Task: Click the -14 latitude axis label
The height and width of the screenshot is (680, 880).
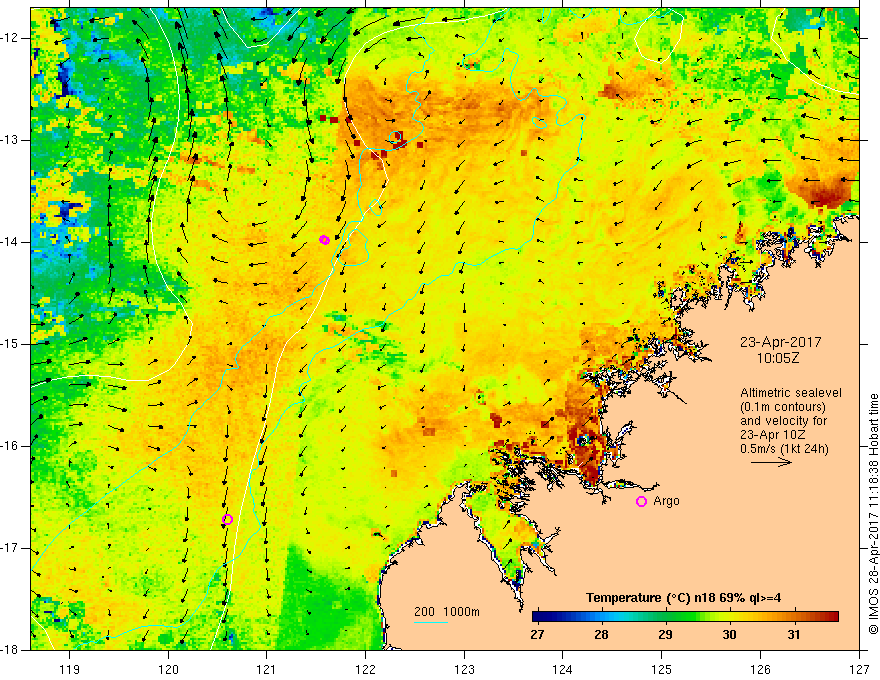Action: click(x=10, y=242)
